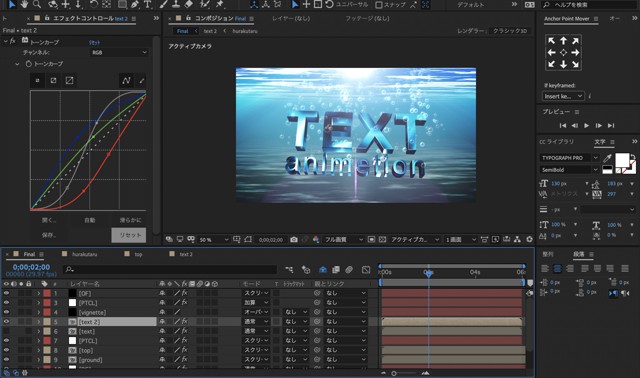640x378 pixels.
Task: Select the Rectangle shape tool
Action: [x=122, y=4]
